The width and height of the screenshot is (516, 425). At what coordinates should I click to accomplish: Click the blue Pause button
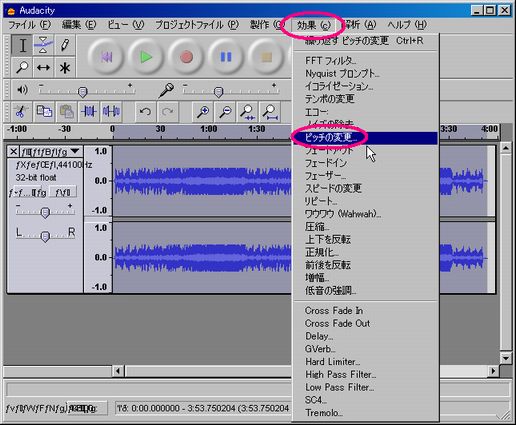pyautogui.click(x=226, y=57)
